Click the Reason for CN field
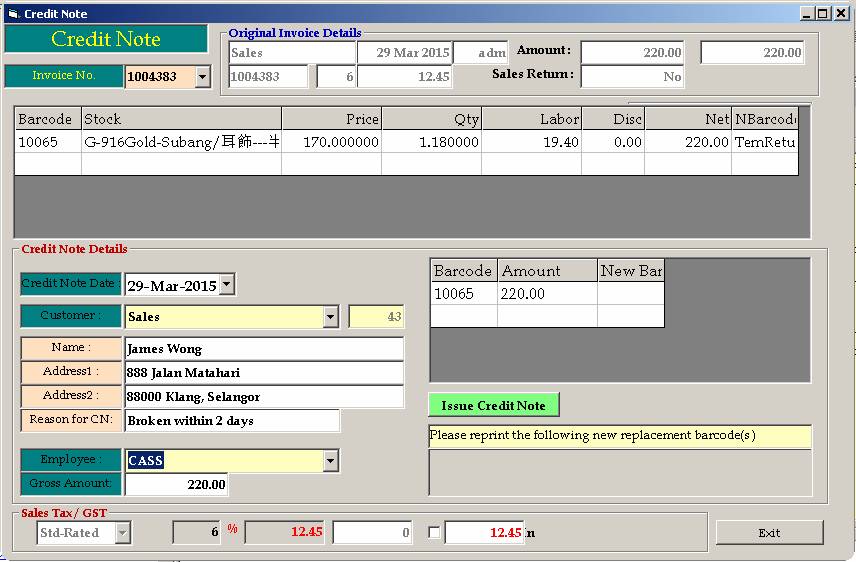The width and height of the screenshot is (856, 562). click(232, 421)
